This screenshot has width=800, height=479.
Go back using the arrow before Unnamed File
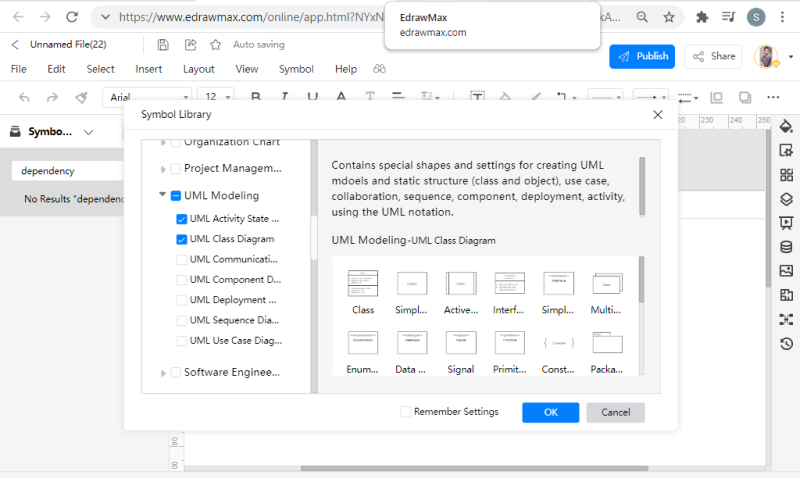(x=15, y=45)
